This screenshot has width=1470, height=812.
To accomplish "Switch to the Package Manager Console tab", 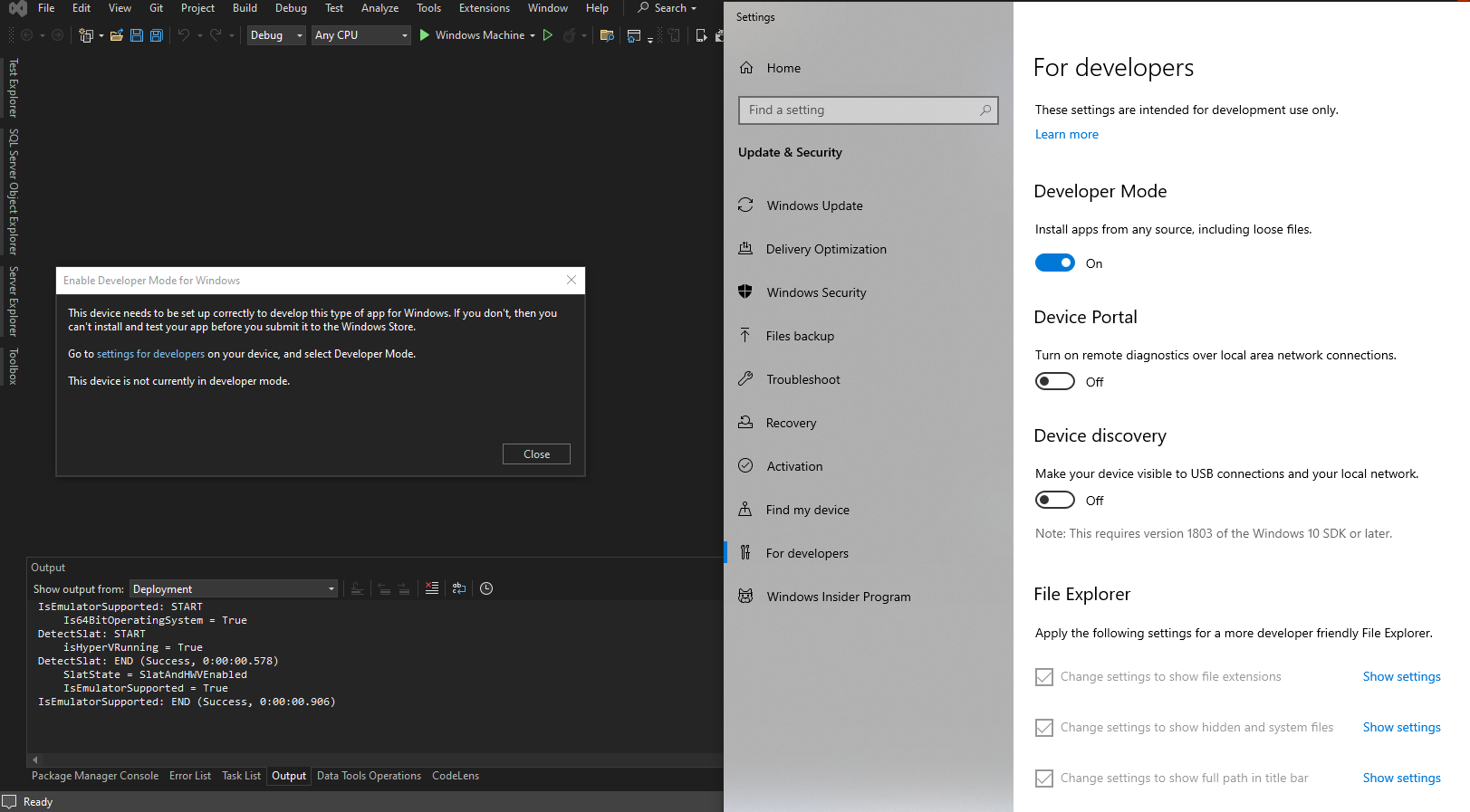I will (x=95, y=776).
